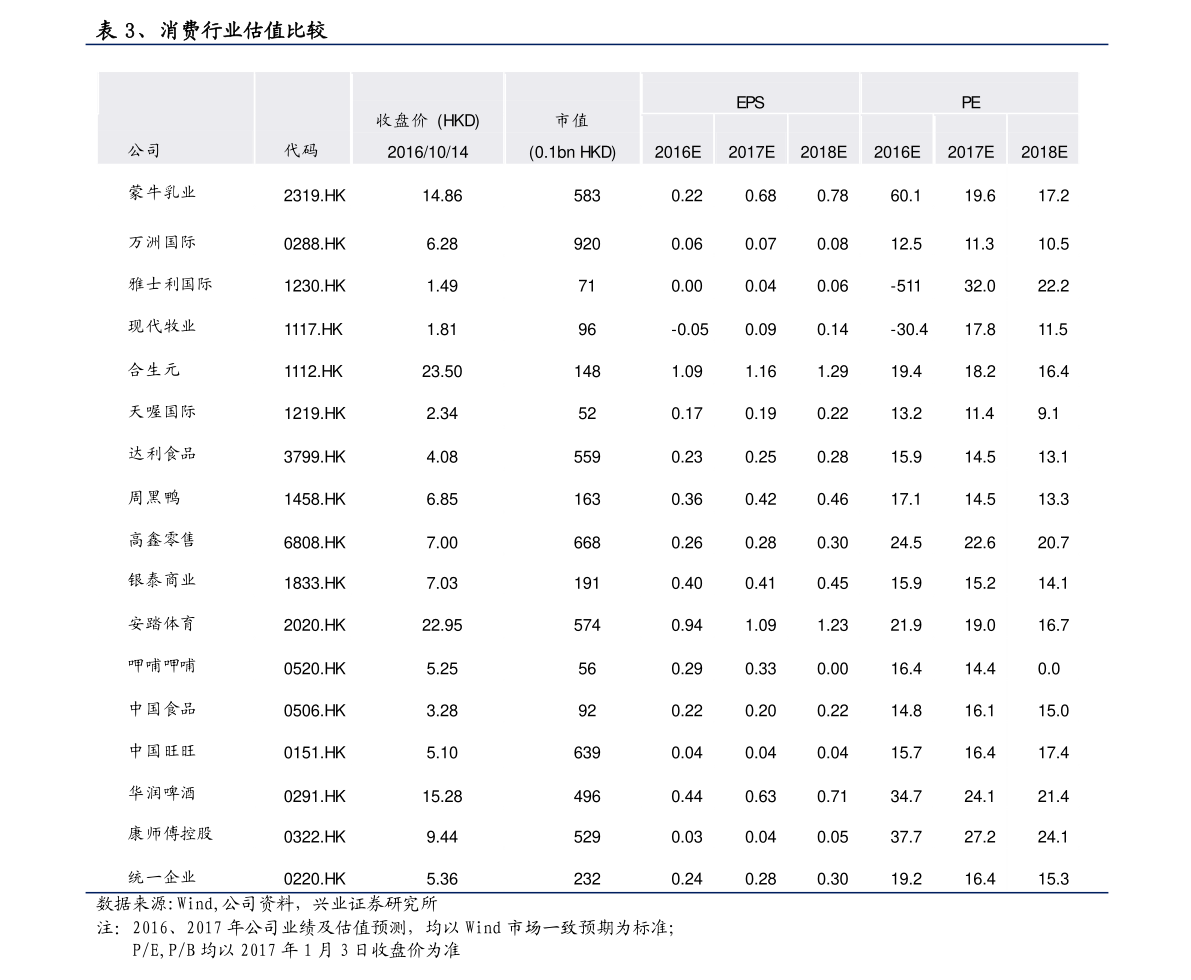
Task: Select first data row cell under 公司
Action: (x=176, y=186)
